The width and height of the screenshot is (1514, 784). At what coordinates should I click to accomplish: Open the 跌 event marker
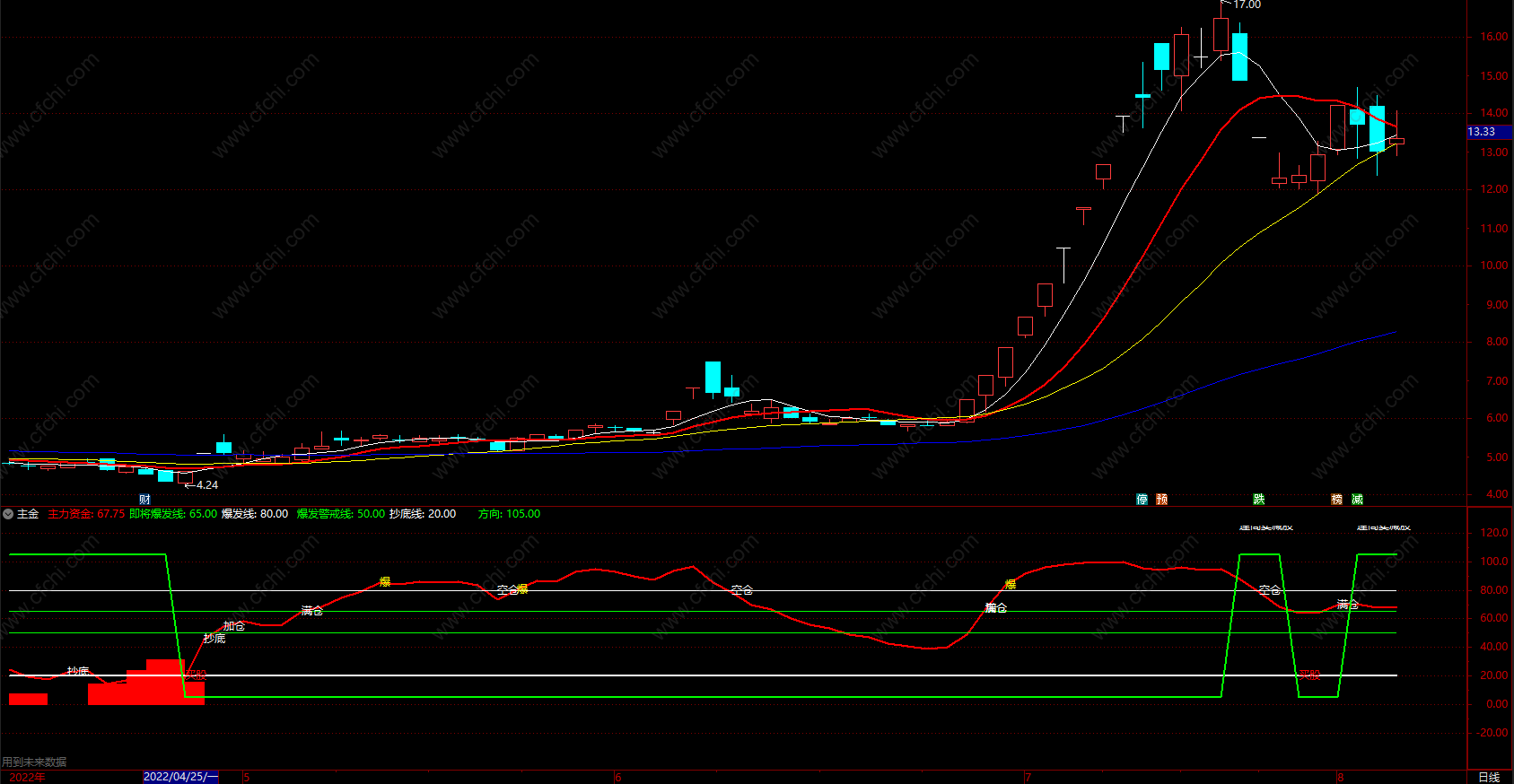coord(1258,500)
